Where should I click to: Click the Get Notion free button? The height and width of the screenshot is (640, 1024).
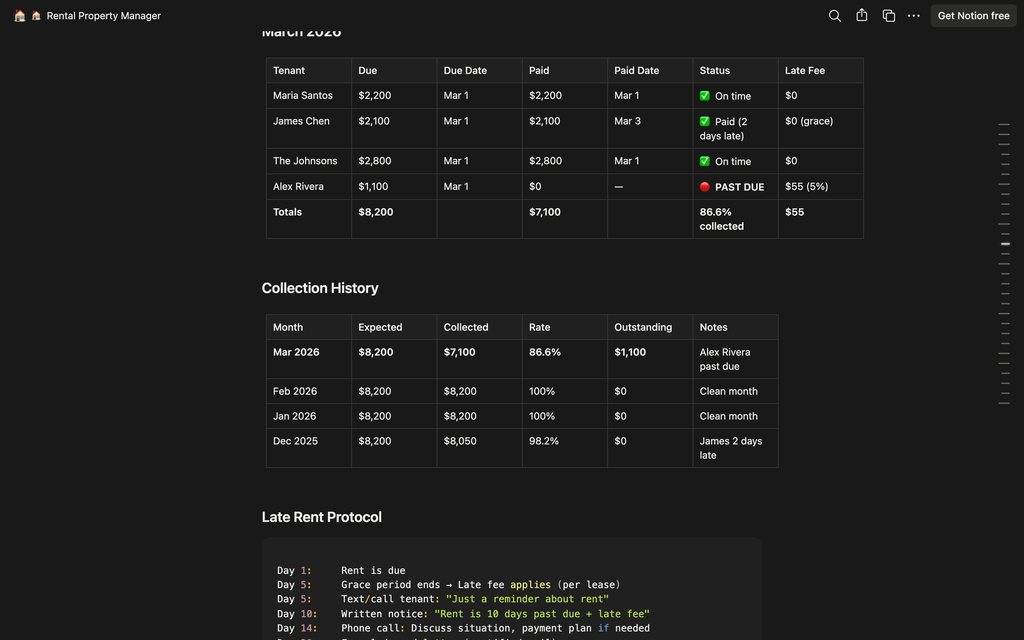(973, 16)
